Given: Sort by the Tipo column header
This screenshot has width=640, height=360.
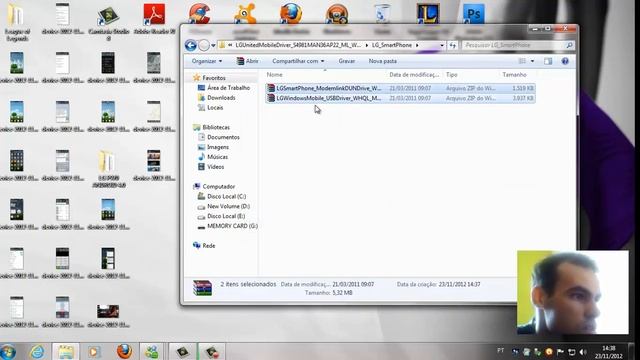Looking at the screenshot, I should pos(471,75).
